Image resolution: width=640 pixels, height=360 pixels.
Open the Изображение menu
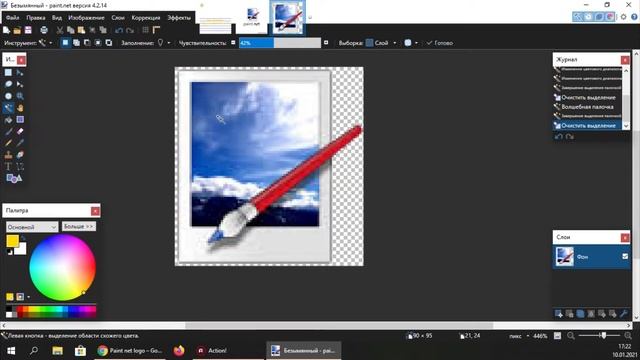pyautogui.click(x=87, y=18)
